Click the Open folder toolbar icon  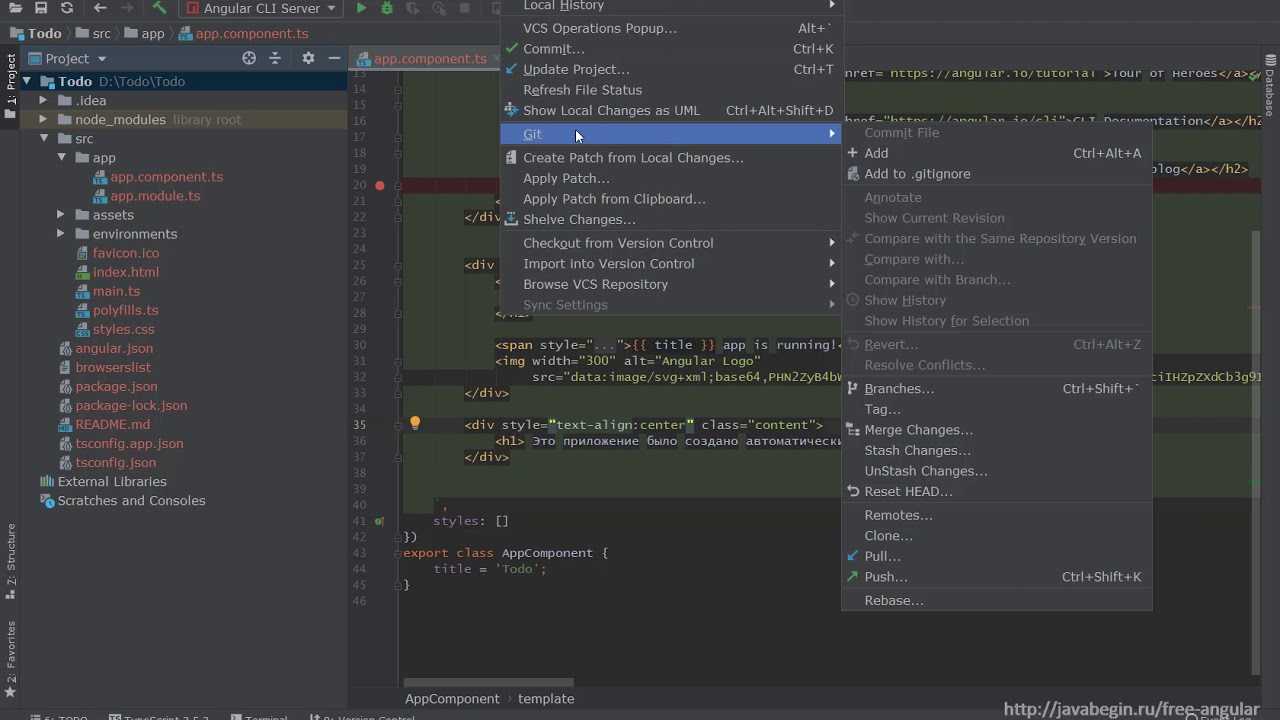tap(15, 8)
